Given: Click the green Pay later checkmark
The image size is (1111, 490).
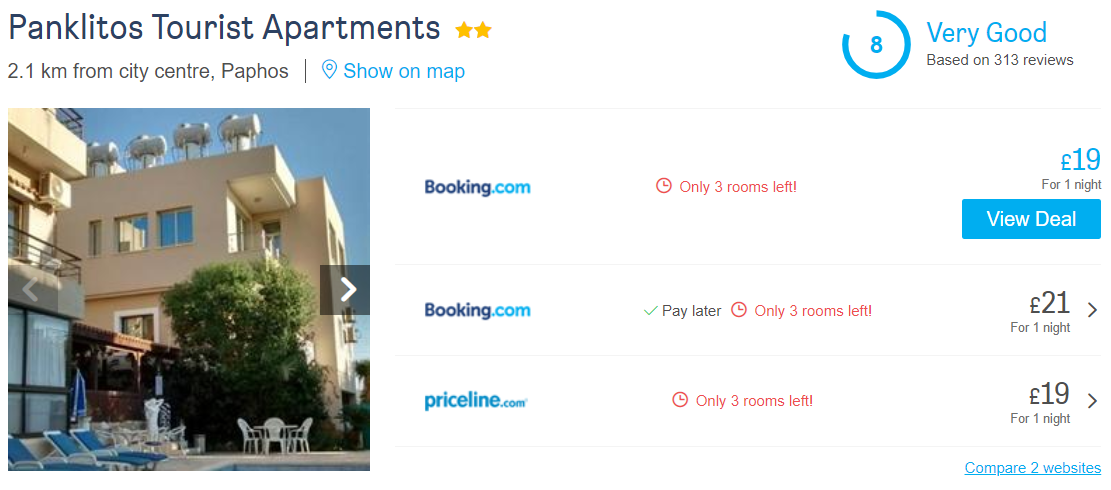Looking at the screenshot, I should (650, 311).
